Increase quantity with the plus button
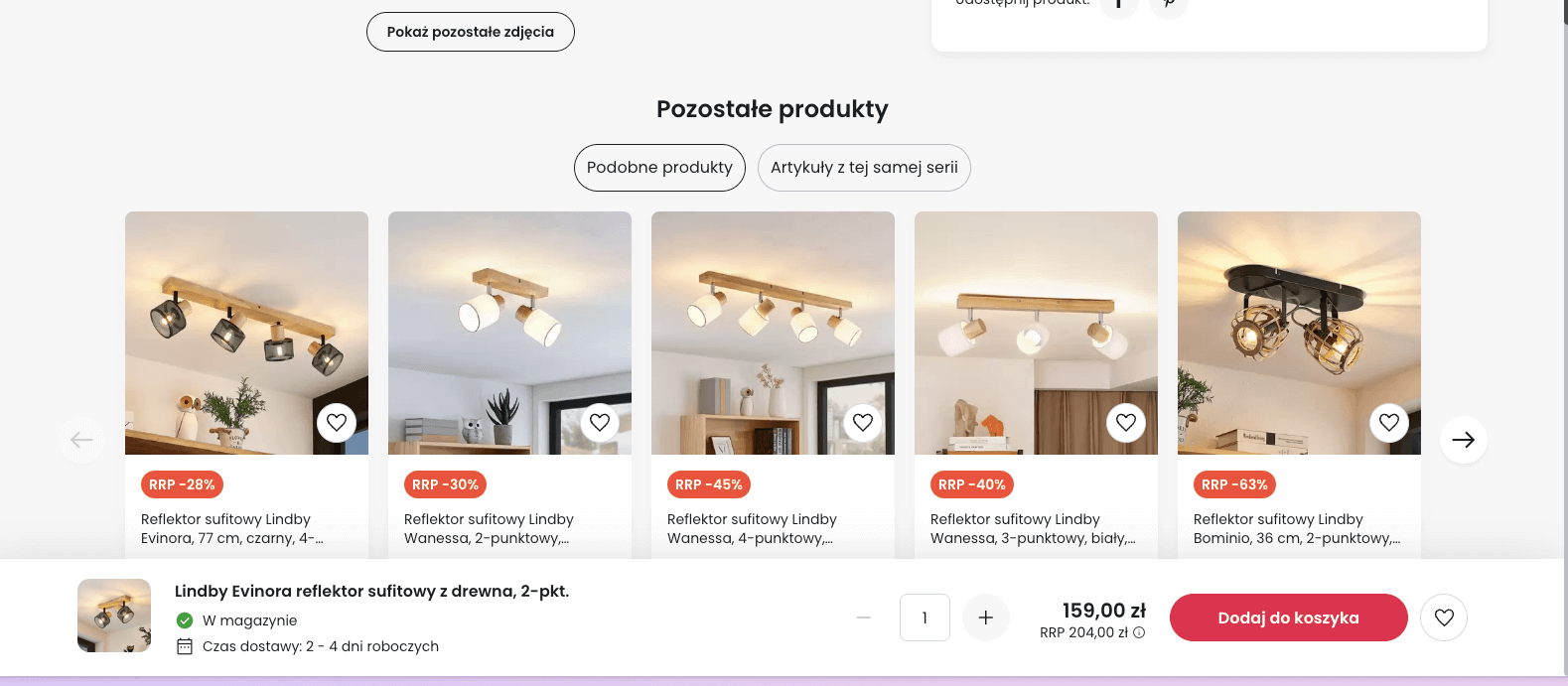 [985, 617]
